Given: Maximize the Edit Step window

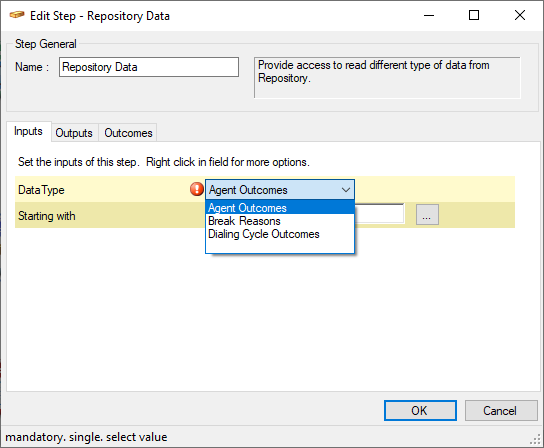Looking at the screenshot, I should (x=474, y=15).
